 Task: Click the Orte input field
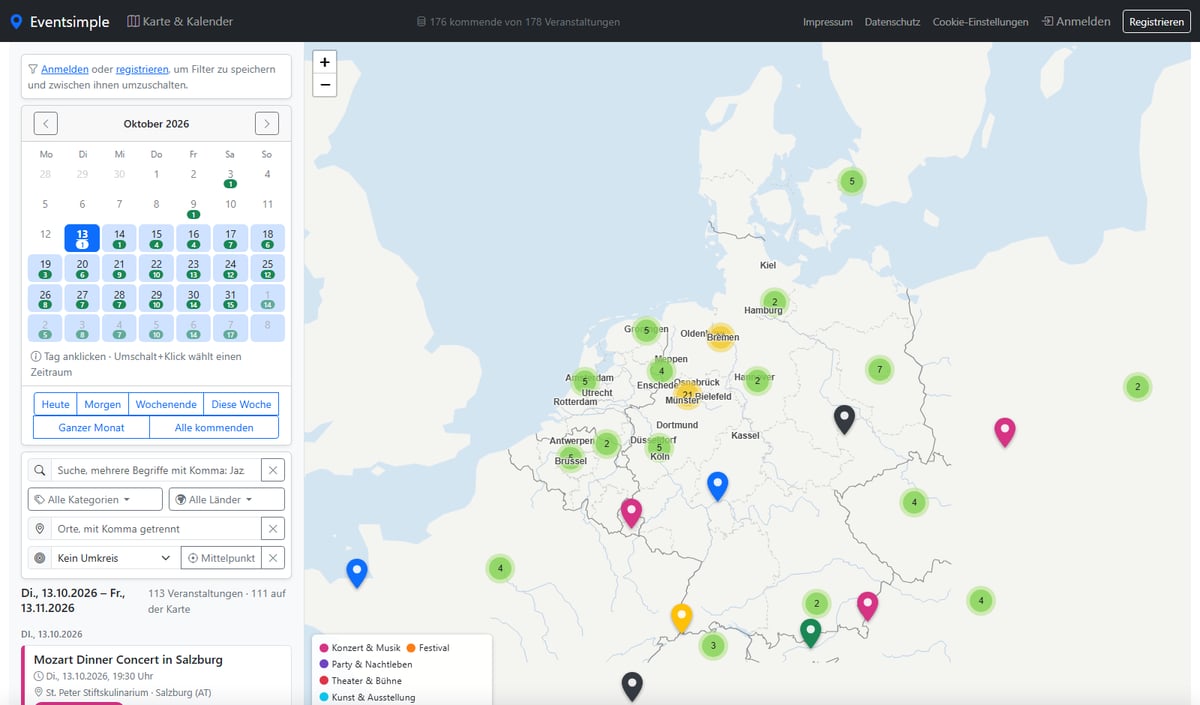pos(156,529)
